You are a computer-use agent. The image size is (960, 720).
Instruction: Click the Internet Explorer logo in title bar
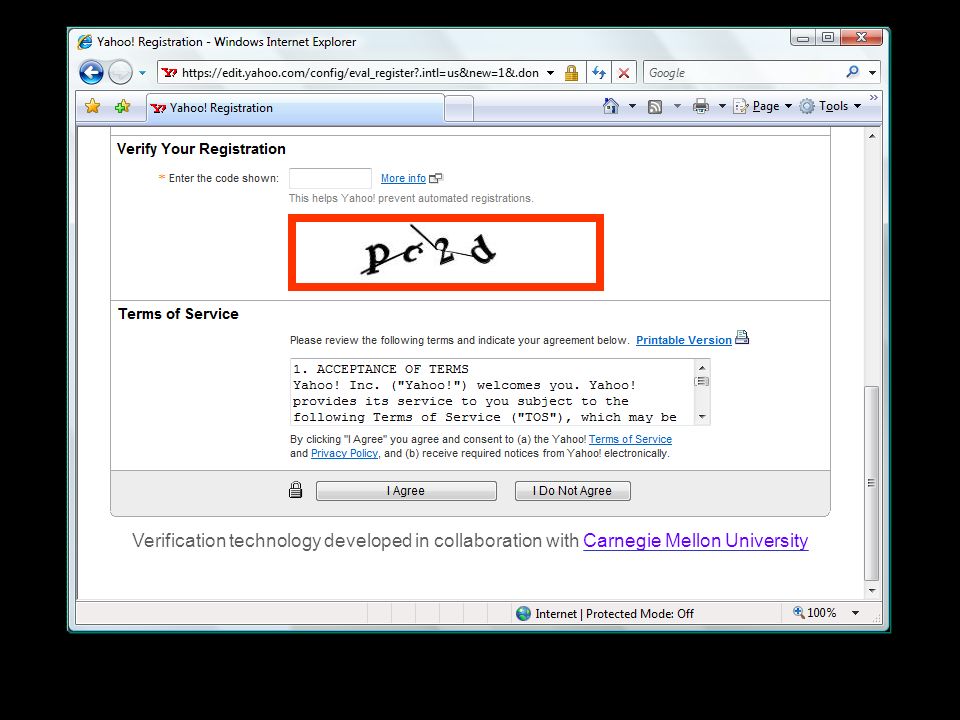[x=84, y=42]
